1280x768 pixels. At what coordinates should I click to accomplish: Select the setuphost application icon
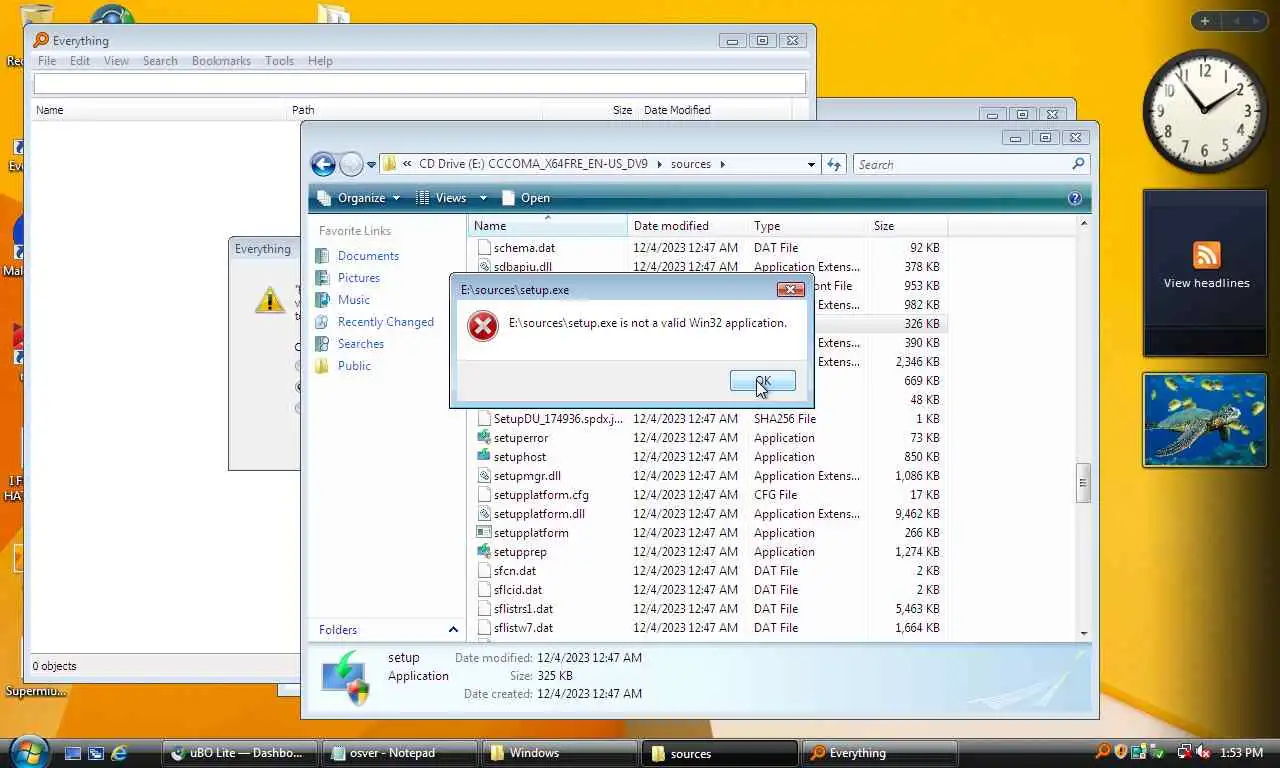pos(484,457)
